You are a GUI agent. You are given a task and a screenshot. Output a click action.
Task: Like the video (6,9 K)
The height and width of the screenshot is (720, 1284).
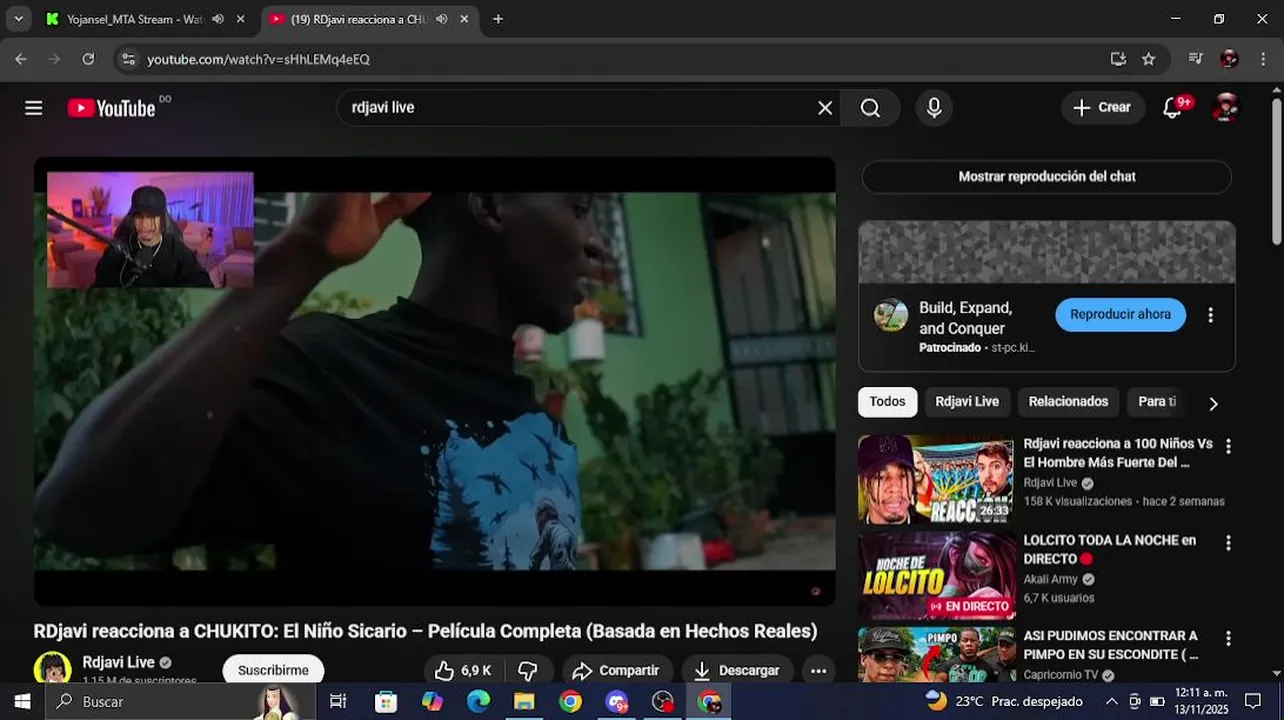461,670
